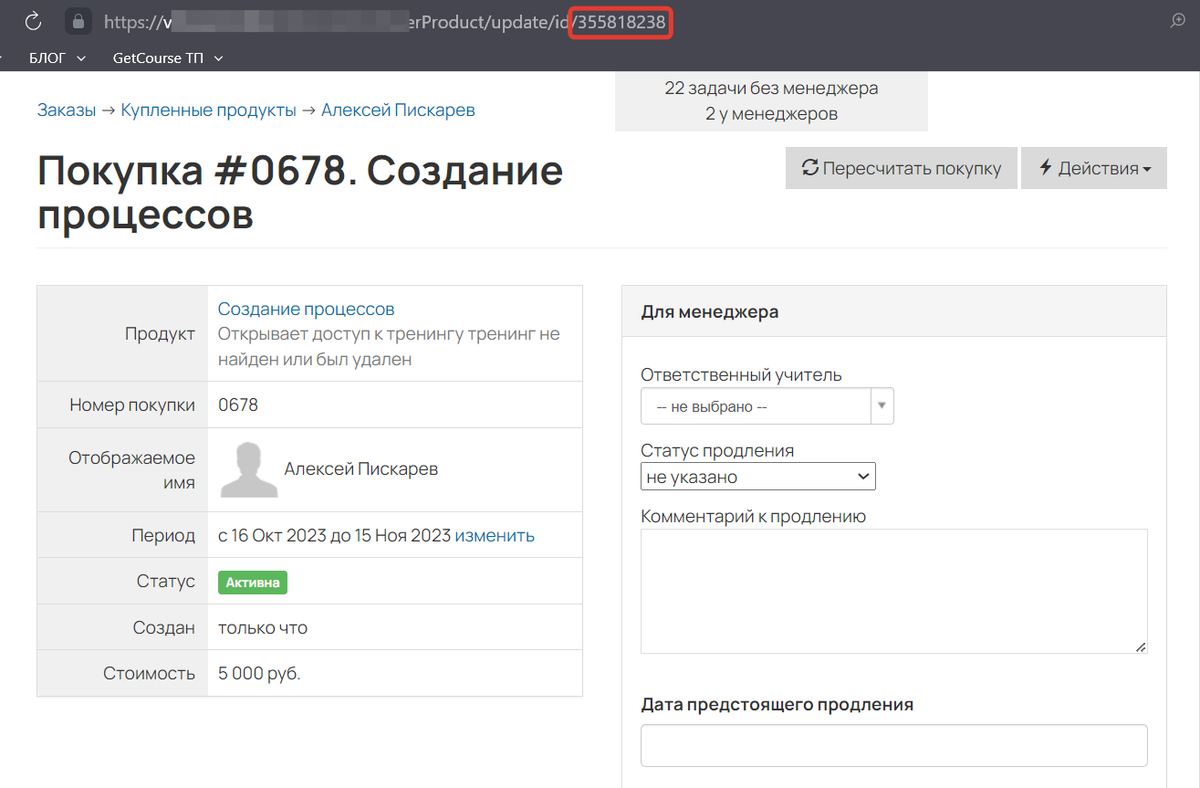
Task: Click the zoom magnifier icon in address bar
Action: click(x=1177, y=21)
